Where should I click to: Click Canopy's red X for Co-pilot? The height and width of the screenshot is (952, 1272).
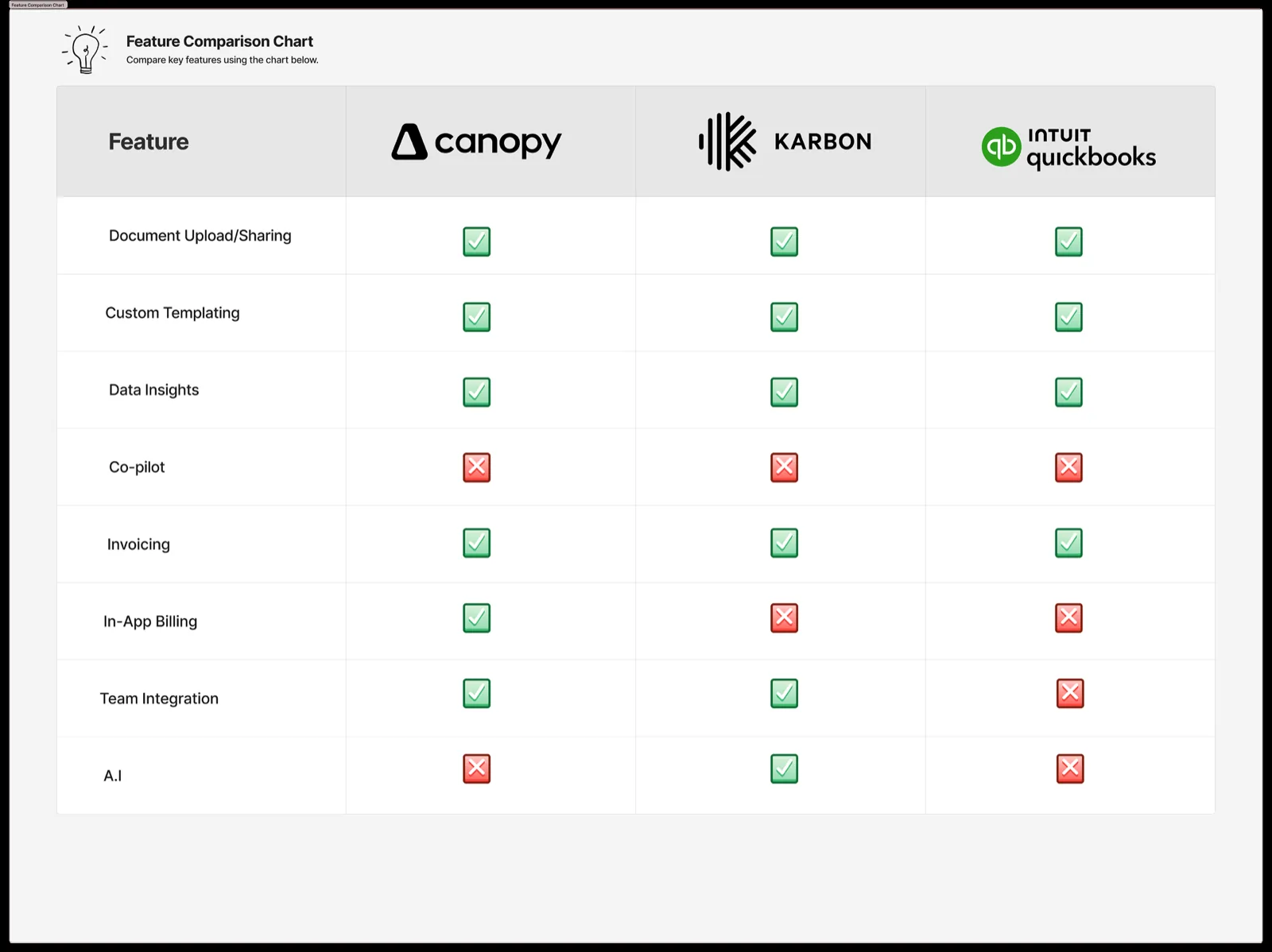477,467
